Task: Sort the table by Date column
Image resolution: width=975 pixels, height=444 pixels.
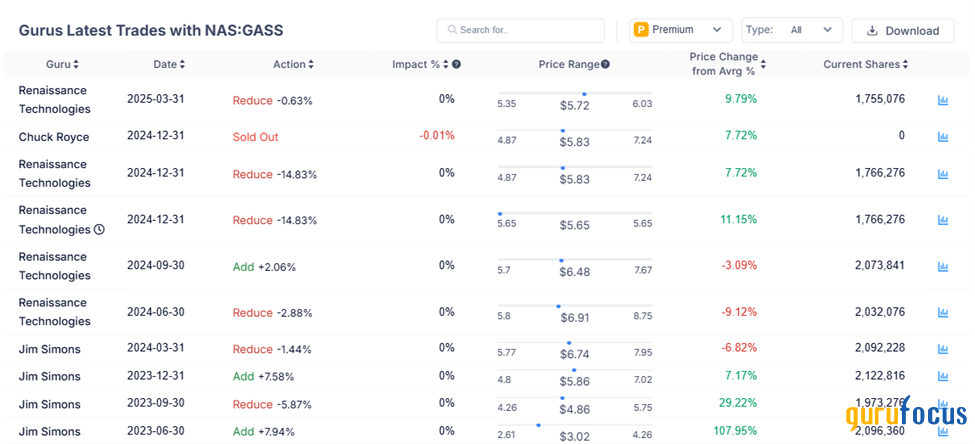Action: 169,64
